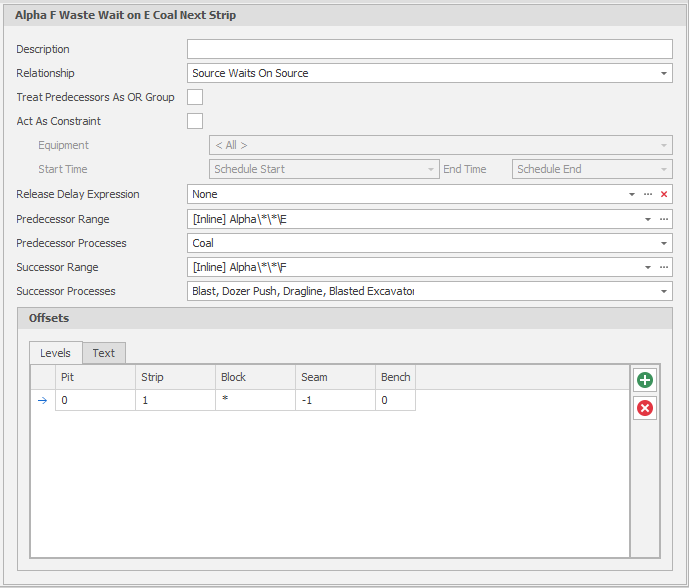Click the Seam column header

pos(335,377)
